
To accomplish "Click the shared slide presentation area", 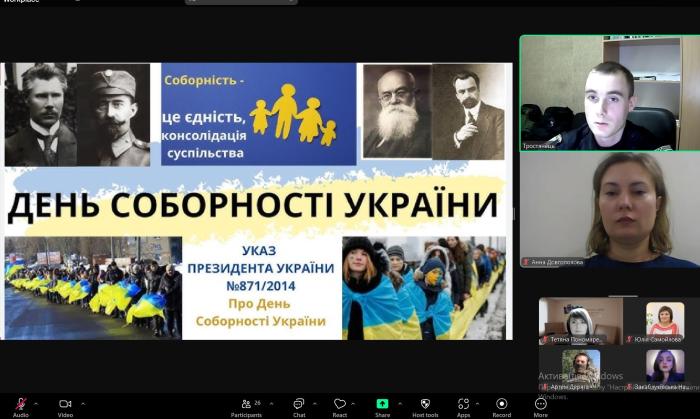I will click(256, 200).
